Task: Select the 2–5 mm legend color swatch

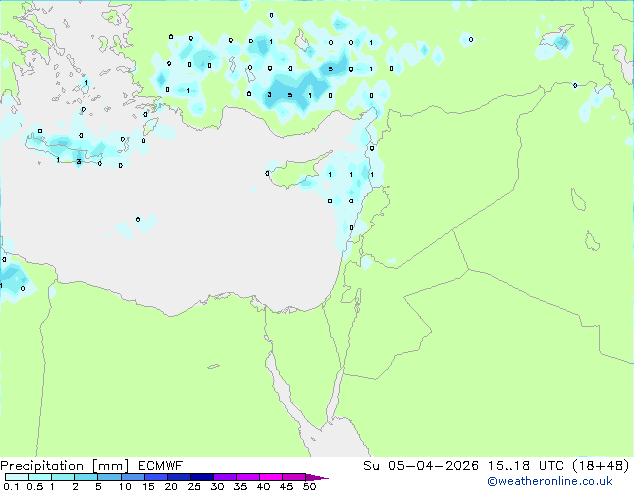Action: pos(86,477)
